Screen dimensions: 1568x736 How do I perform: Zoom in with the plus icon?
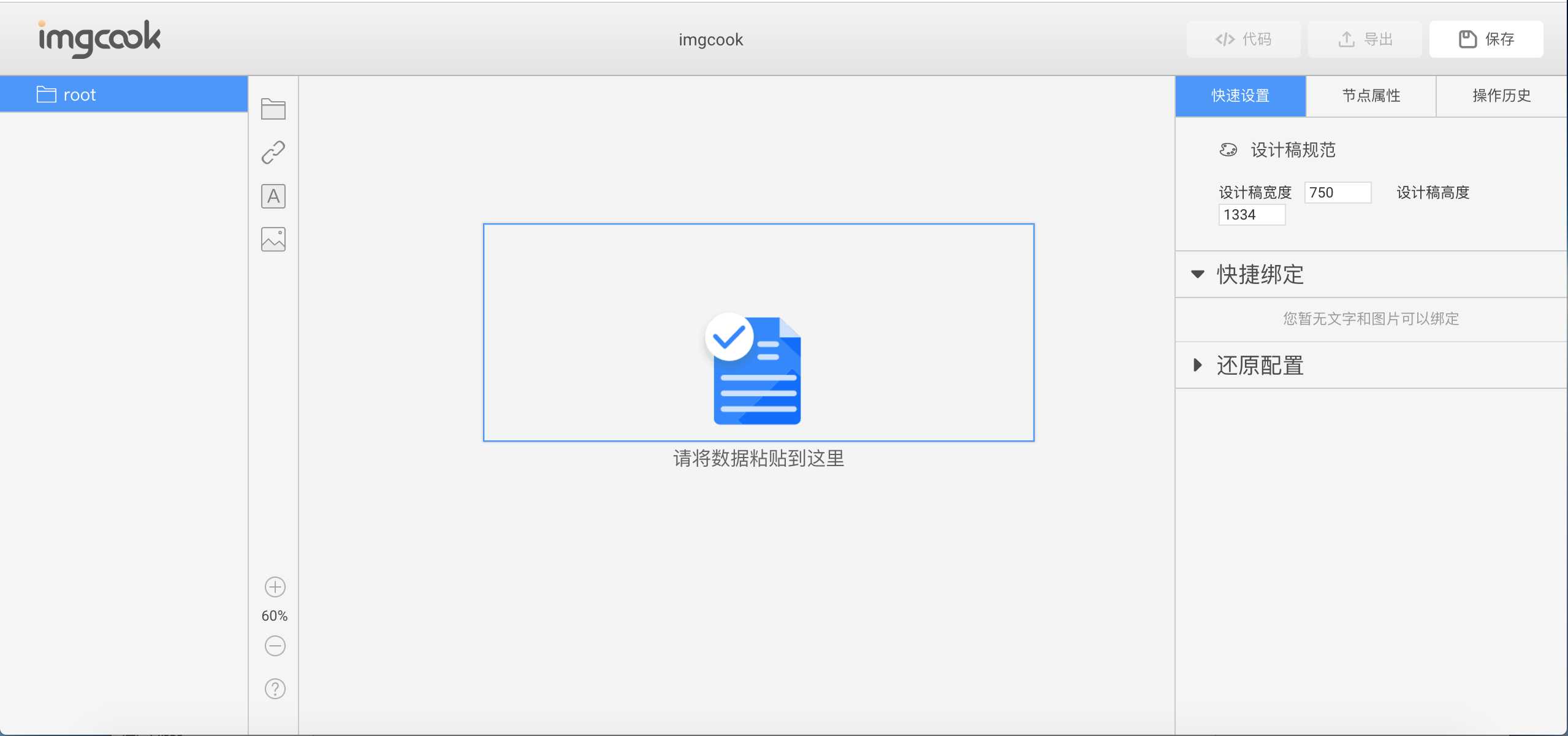tap(275, 587)
